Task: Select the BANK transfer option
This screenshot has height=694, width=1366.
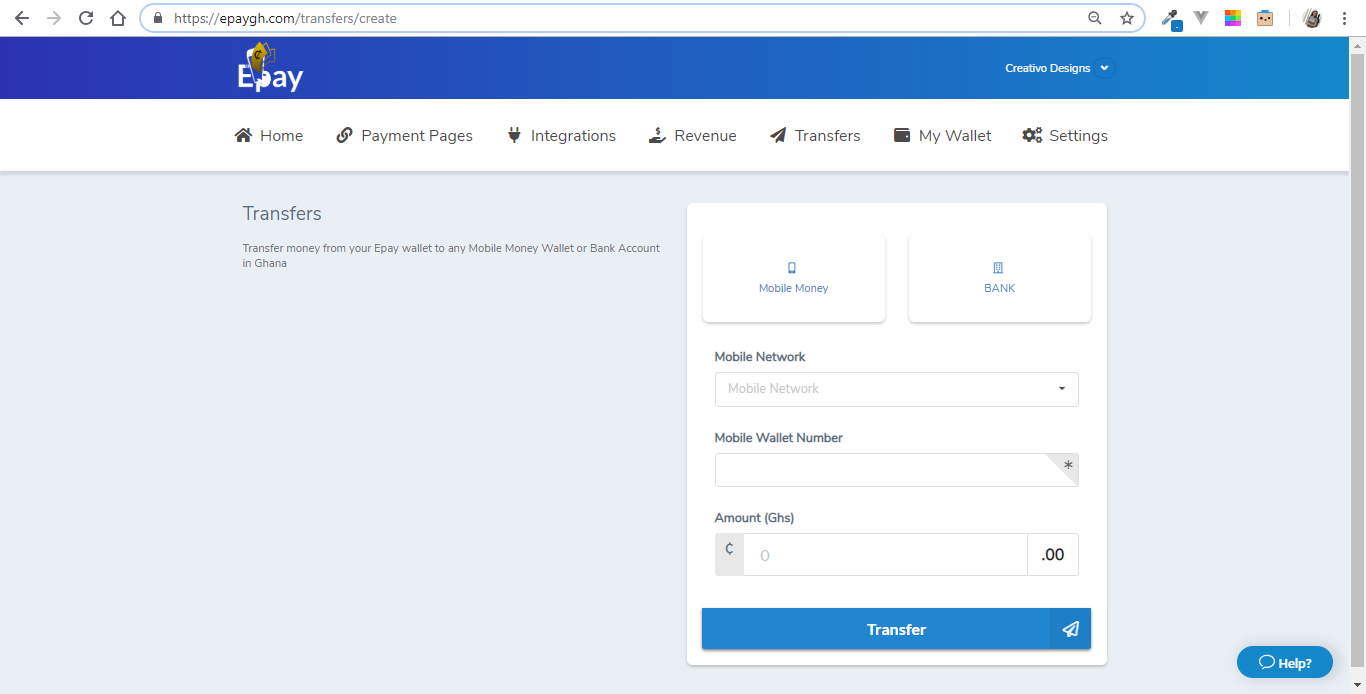Action: click(x=999, y=278)
